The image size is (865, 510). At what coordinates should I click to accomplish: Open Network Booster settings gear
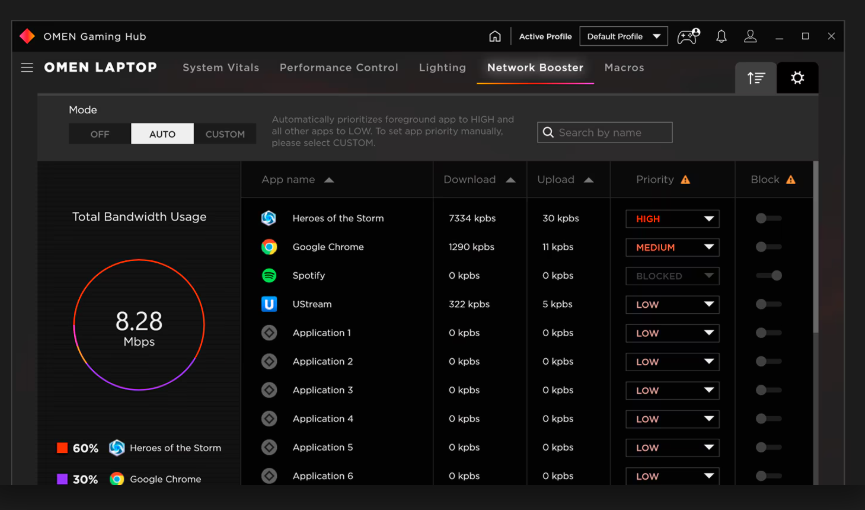tap(798, 78)
